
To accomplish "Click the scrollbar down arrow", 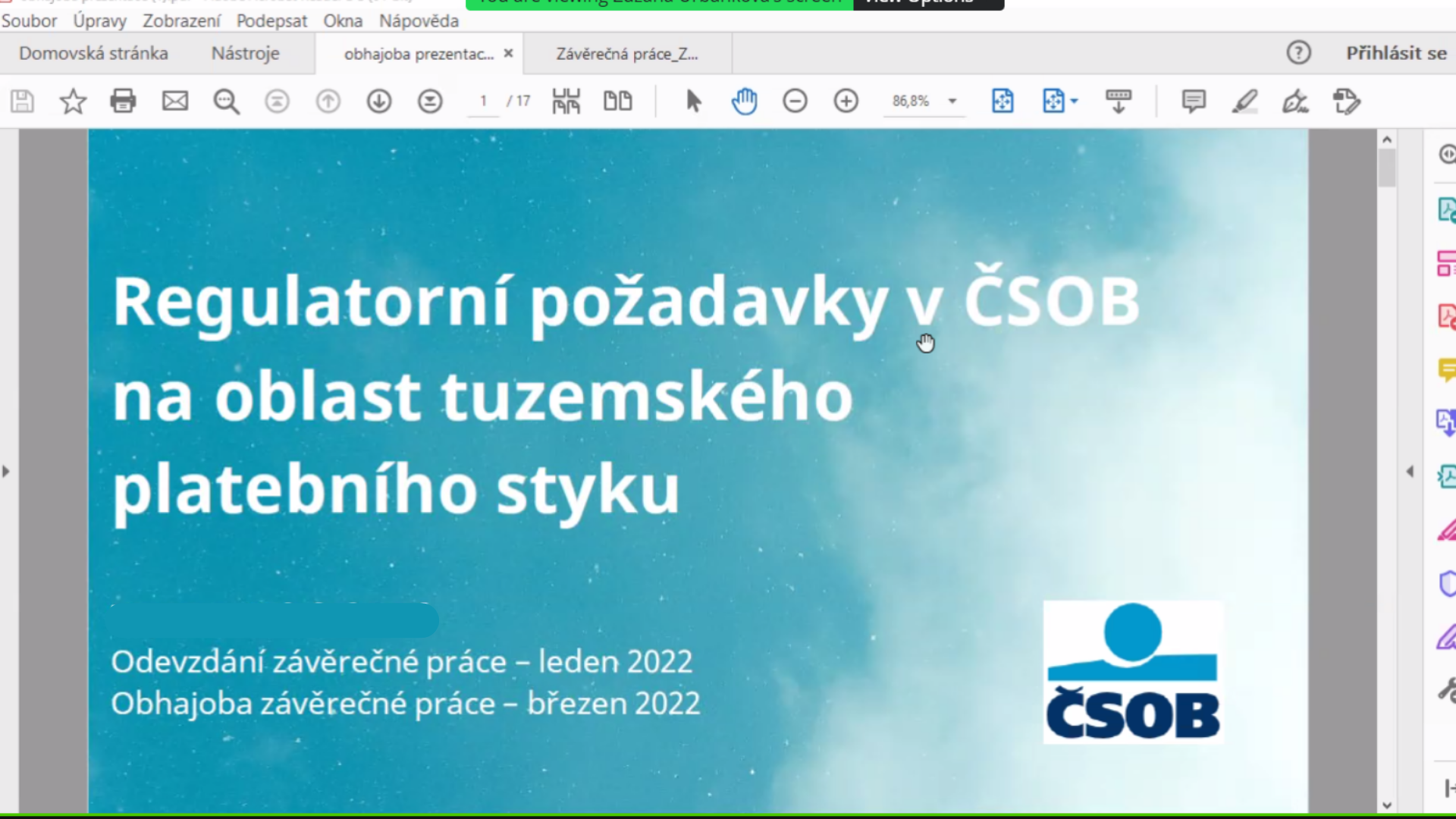I will tap(1387, 805).
